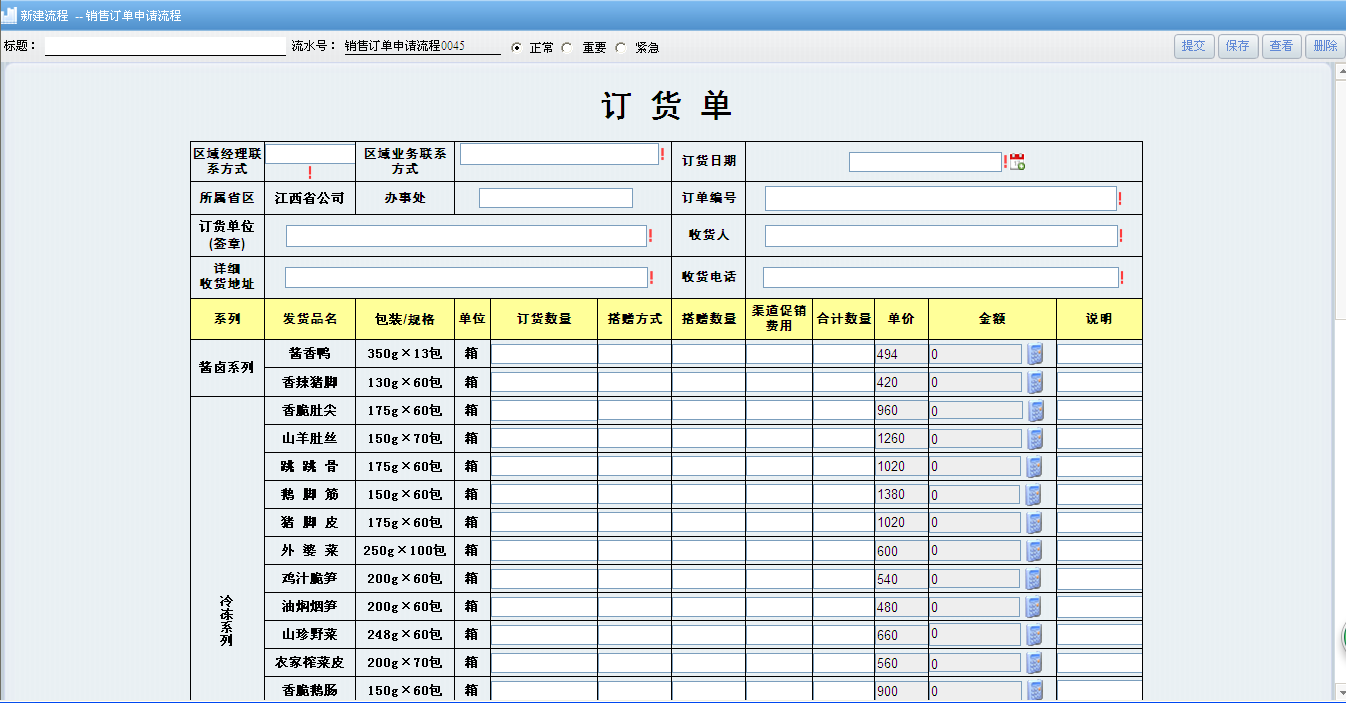
Task: Click the 保存 button to save
Action: (x=1238, y=46)
